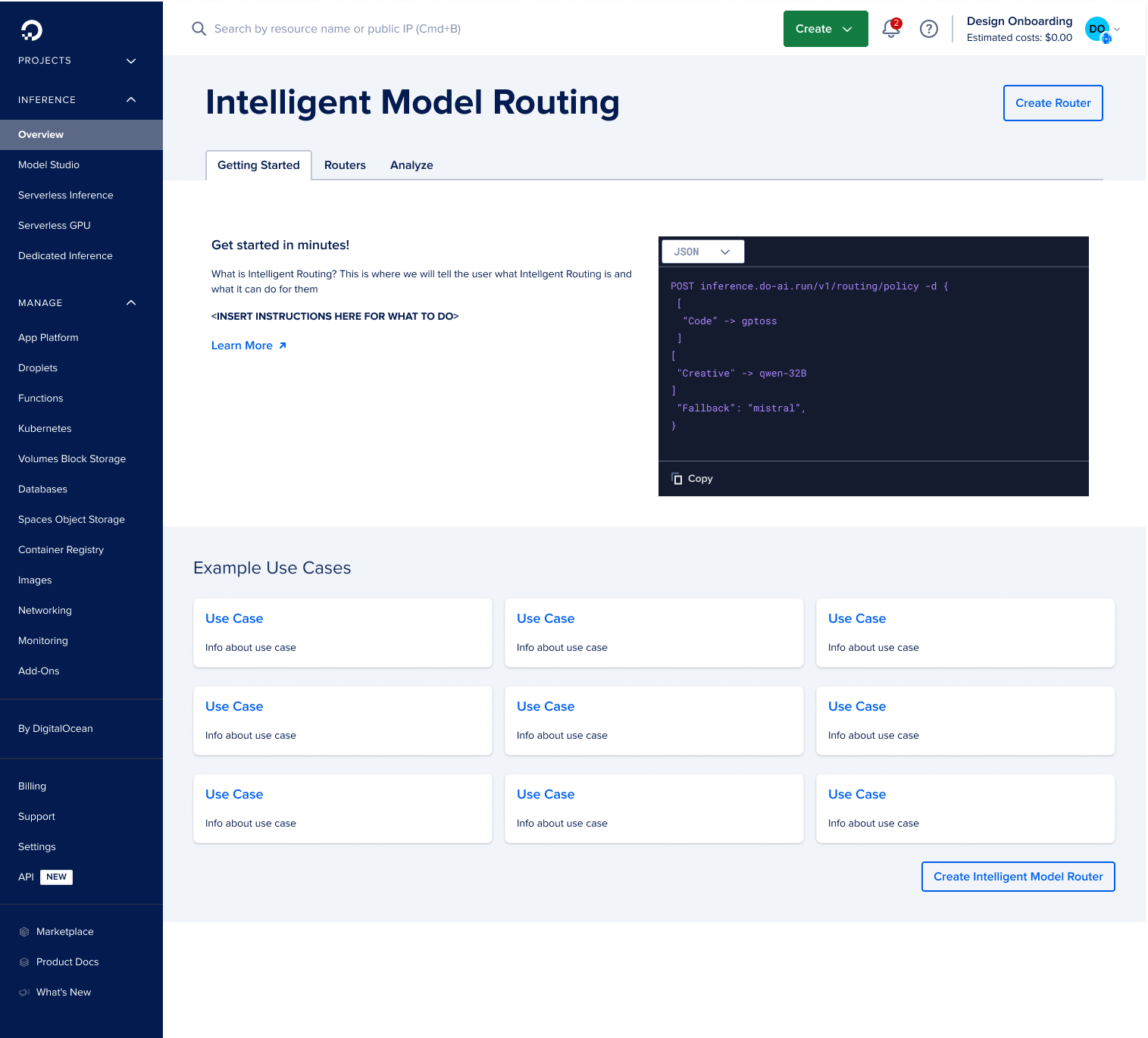Open API NEW in sidebar
The image size is (1148, 1038).
[81, 877]
